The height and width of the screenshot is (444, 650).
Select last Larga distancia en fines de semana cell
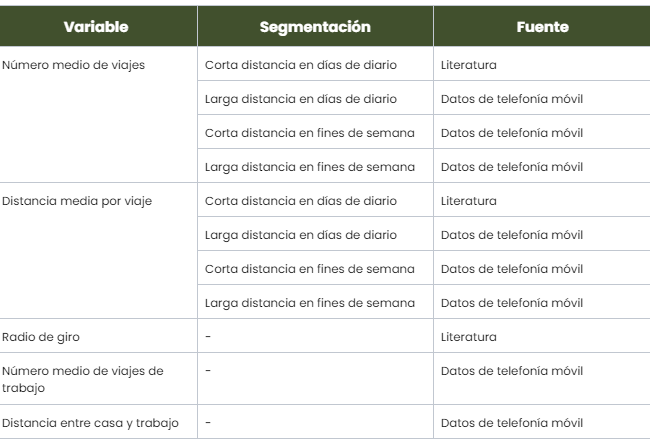click(309, 303)
